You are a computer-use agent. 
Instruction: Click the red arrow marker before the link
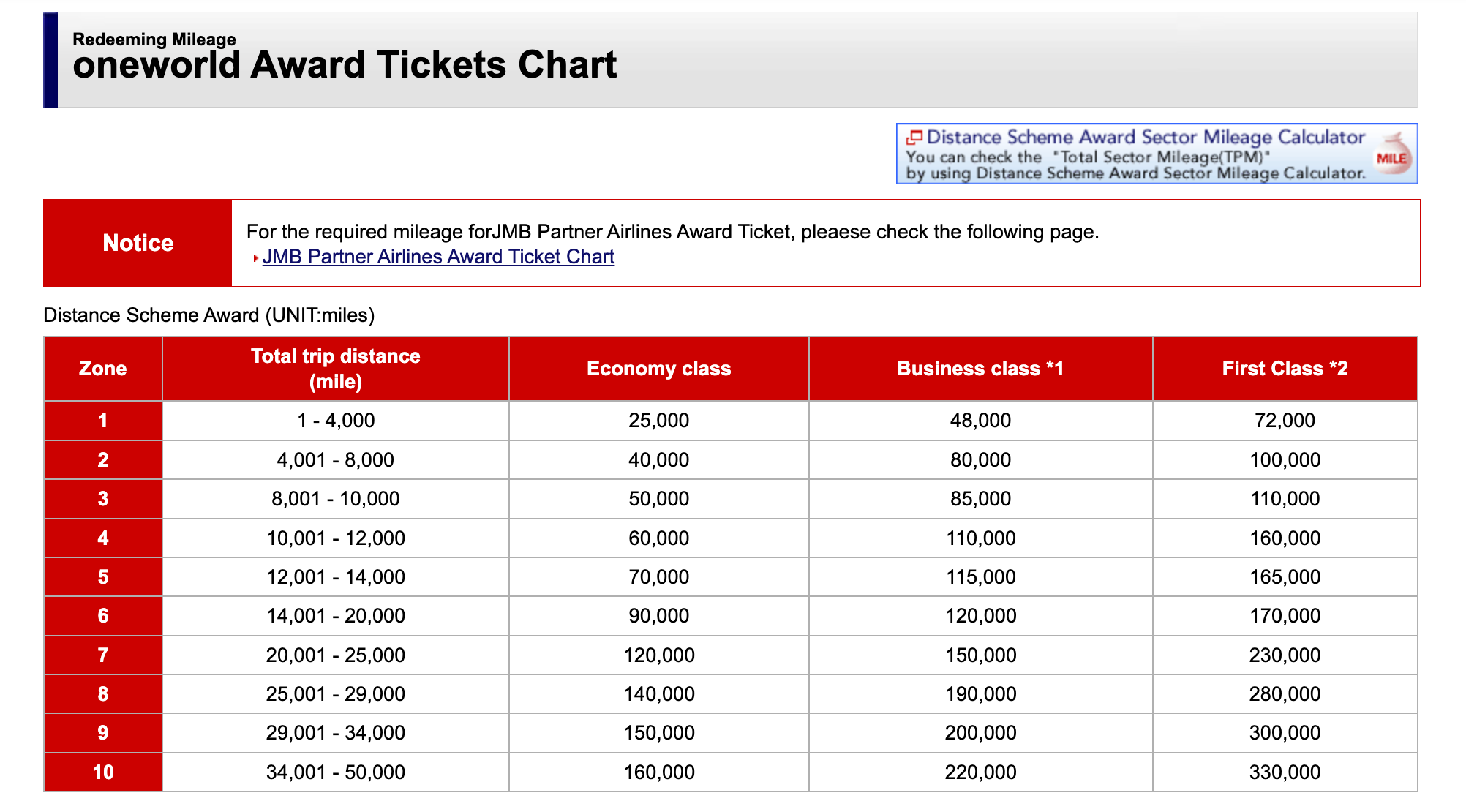coord(255,257)
